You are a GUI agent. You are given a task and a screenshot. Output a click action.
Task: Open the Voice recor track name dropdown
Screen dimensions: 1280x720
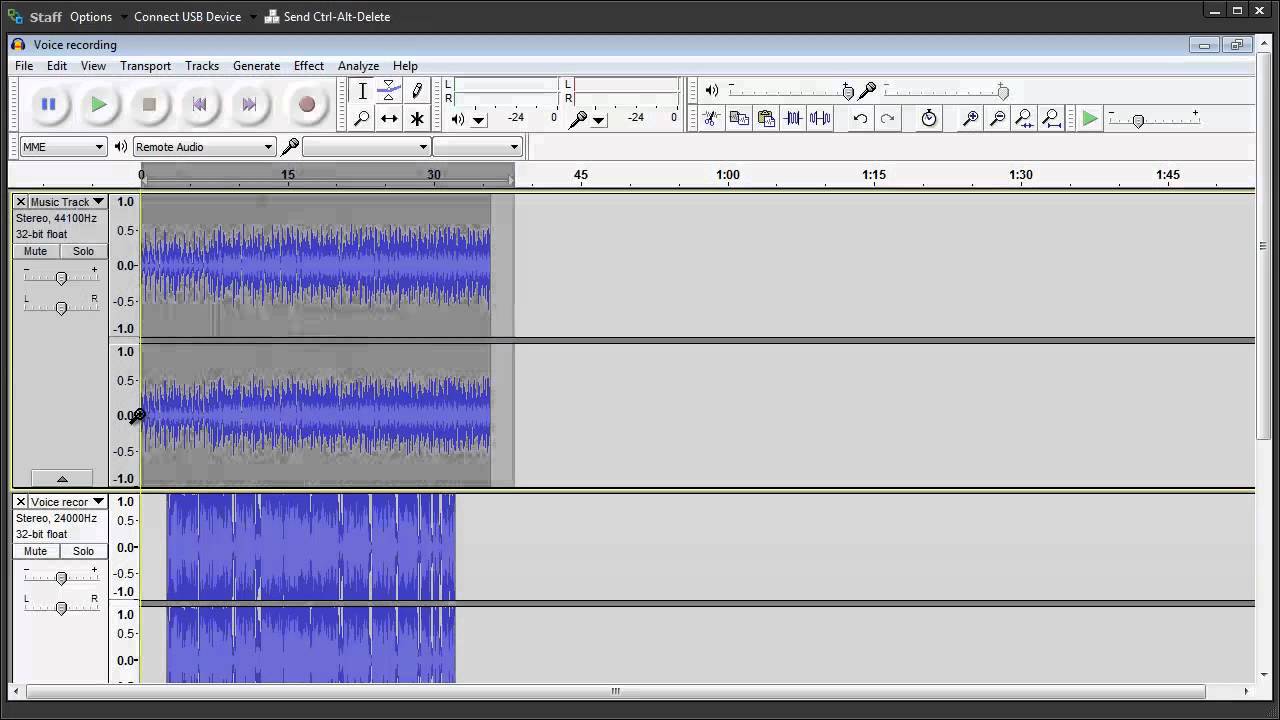click(67, 502)
